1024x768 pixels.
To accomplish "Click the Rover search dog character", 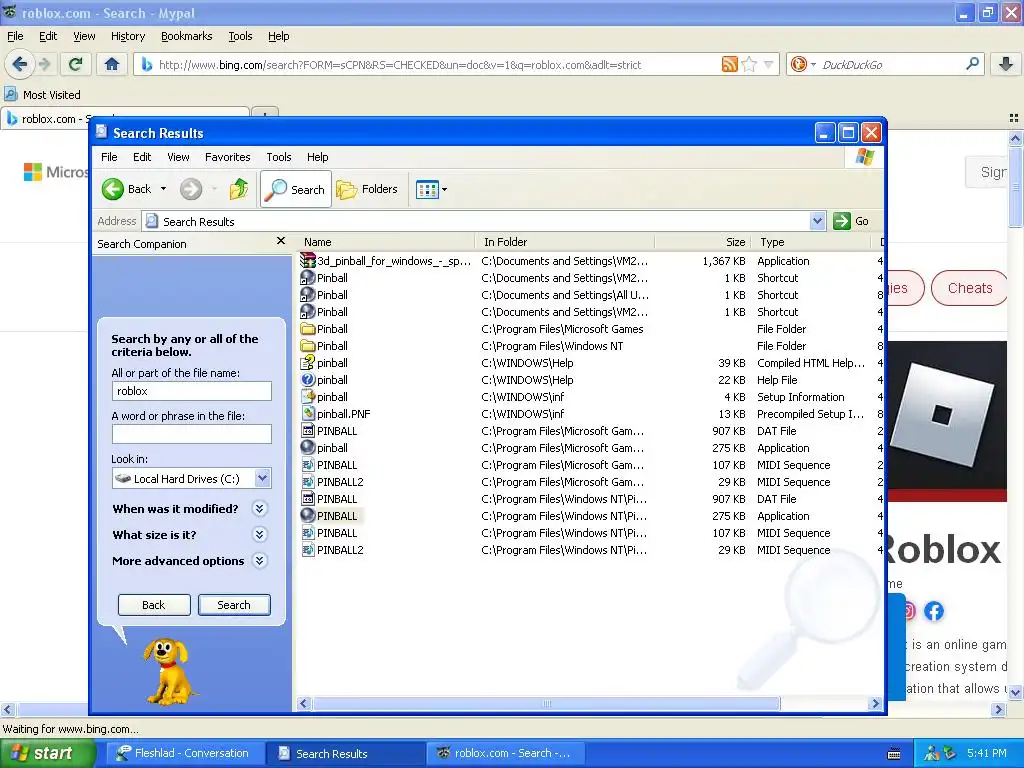I will [168, 671].
